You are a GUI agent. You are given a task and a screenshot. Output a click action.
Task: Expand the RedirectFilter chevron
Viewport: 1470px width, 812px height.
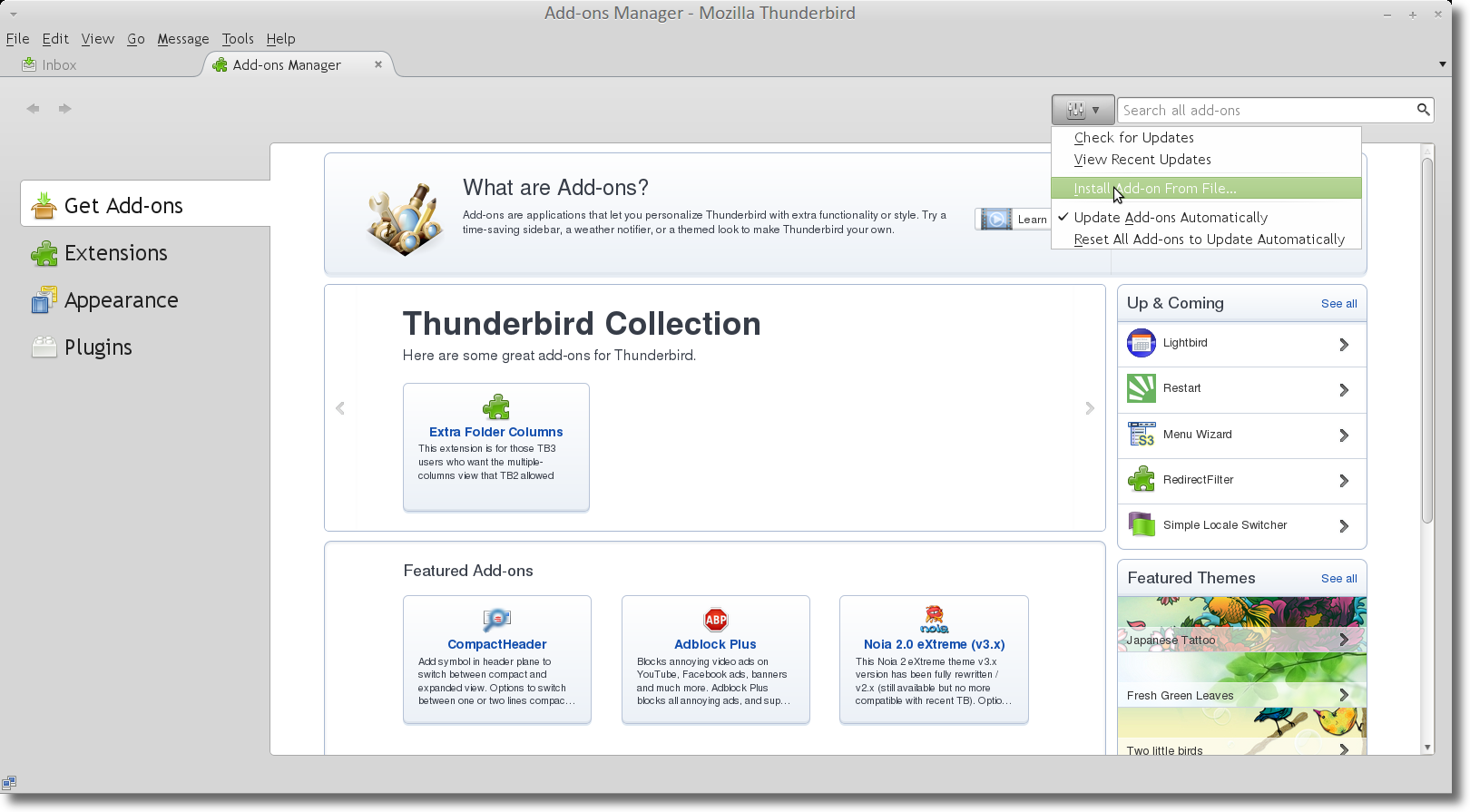(x=1344, y=481)
